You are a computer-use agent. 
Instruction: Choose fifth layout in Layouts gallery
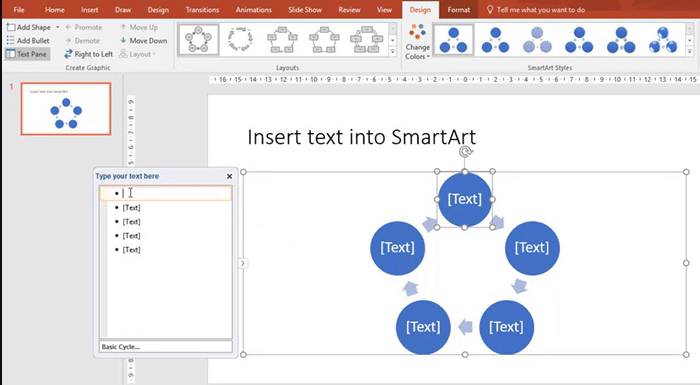(366, 40)
